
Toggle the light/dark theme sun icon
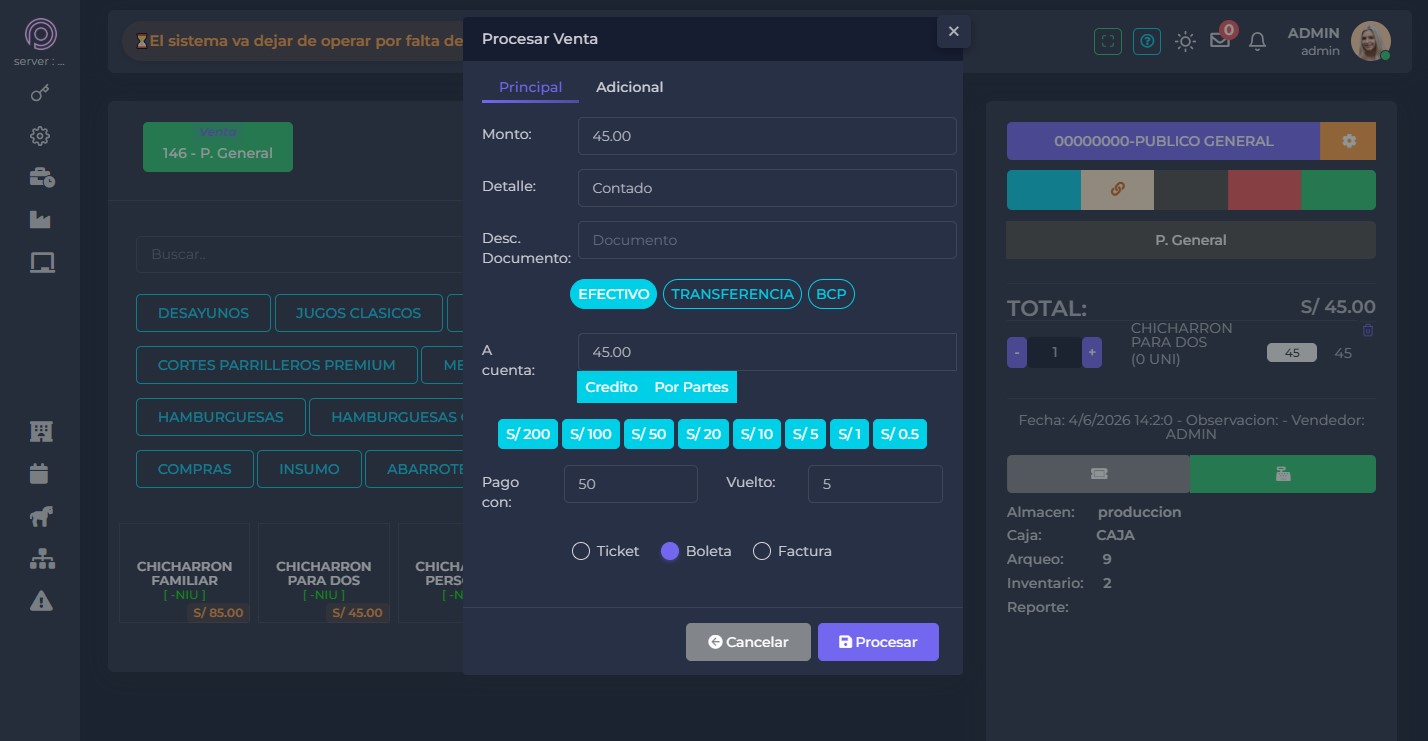tap(1185, 41)
